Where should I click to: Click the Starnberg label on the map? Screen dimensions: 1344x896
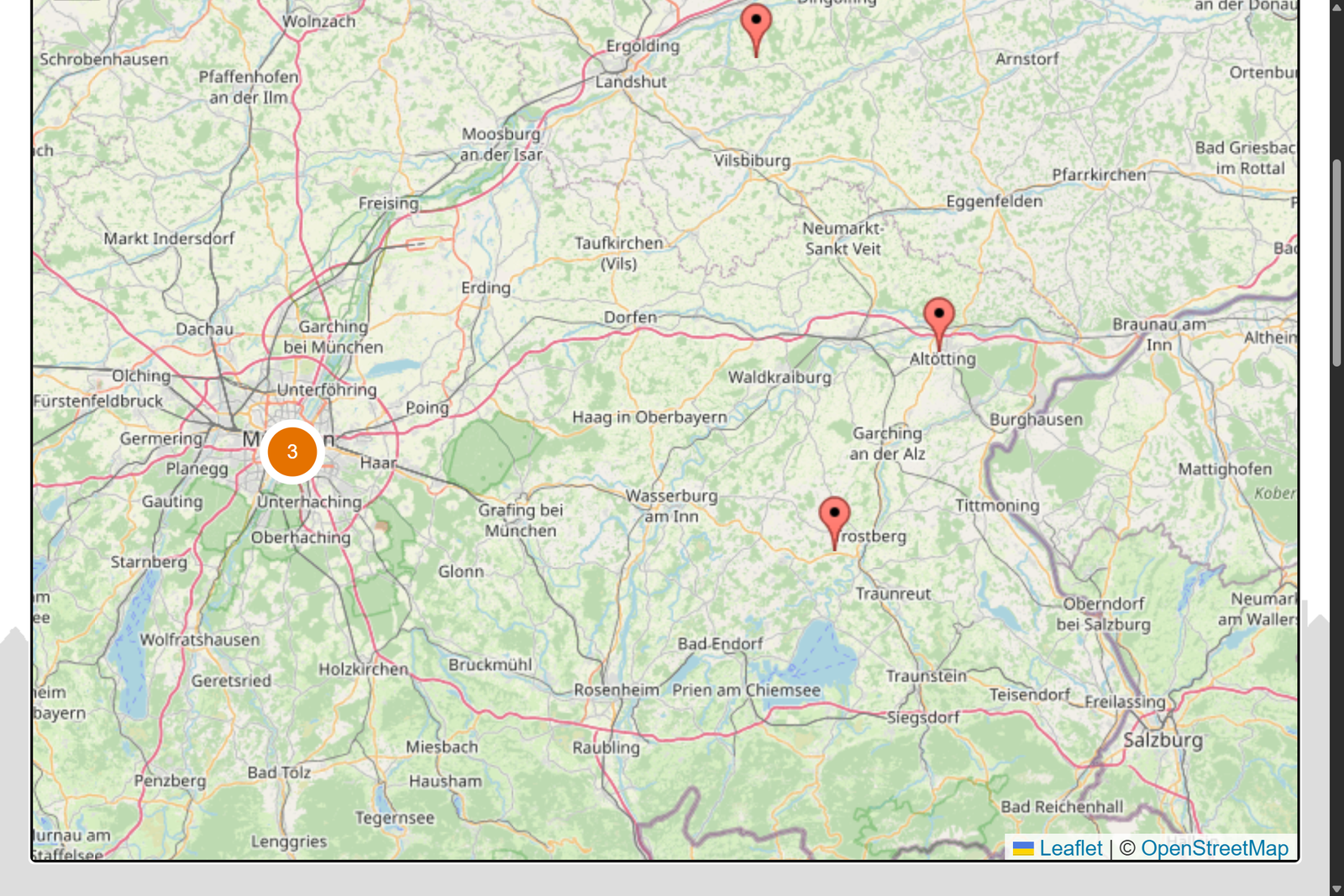coord(149,562)
